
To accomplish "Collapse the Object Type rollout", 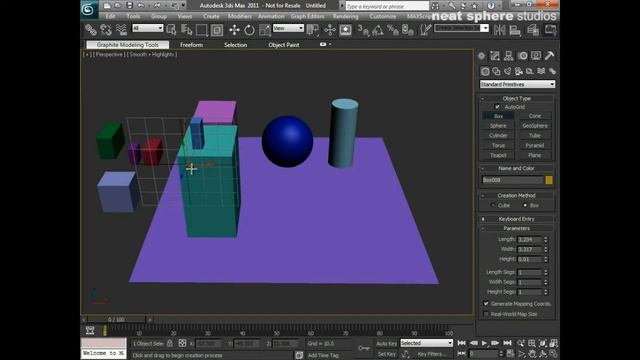I will point(516,98).
